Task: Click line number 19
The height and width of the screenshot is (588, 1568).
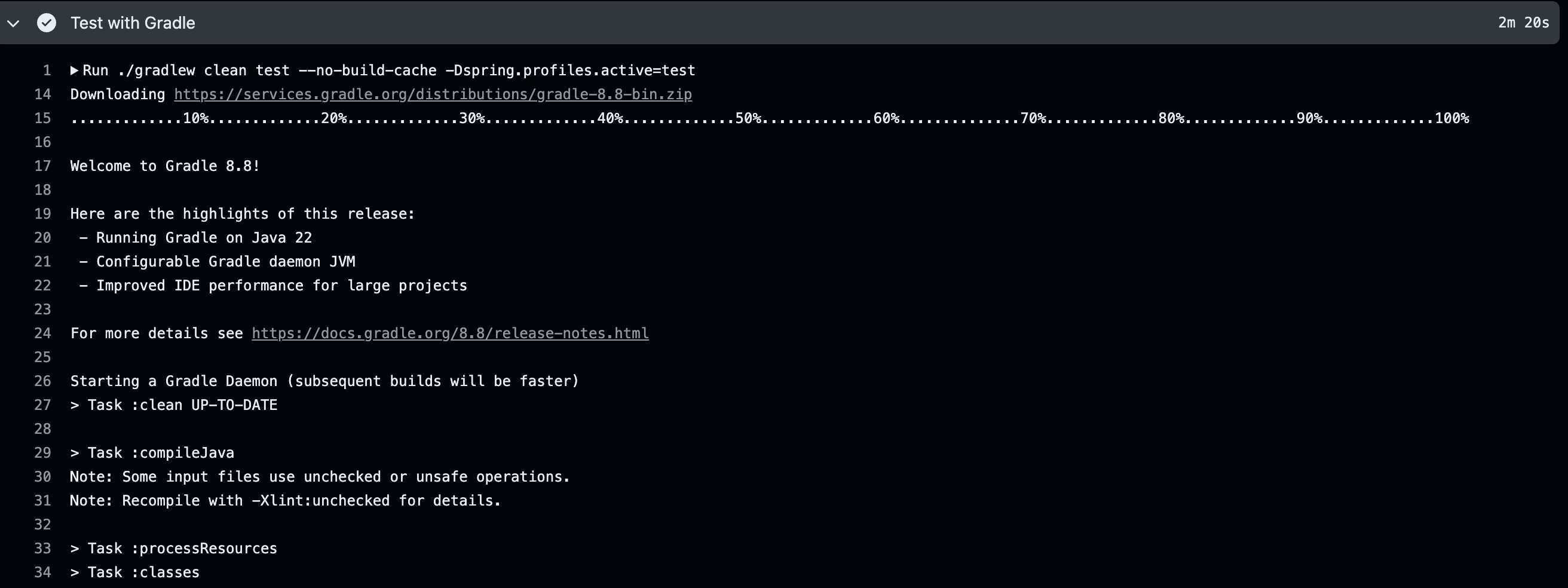Action: click(x=42, y=215)
